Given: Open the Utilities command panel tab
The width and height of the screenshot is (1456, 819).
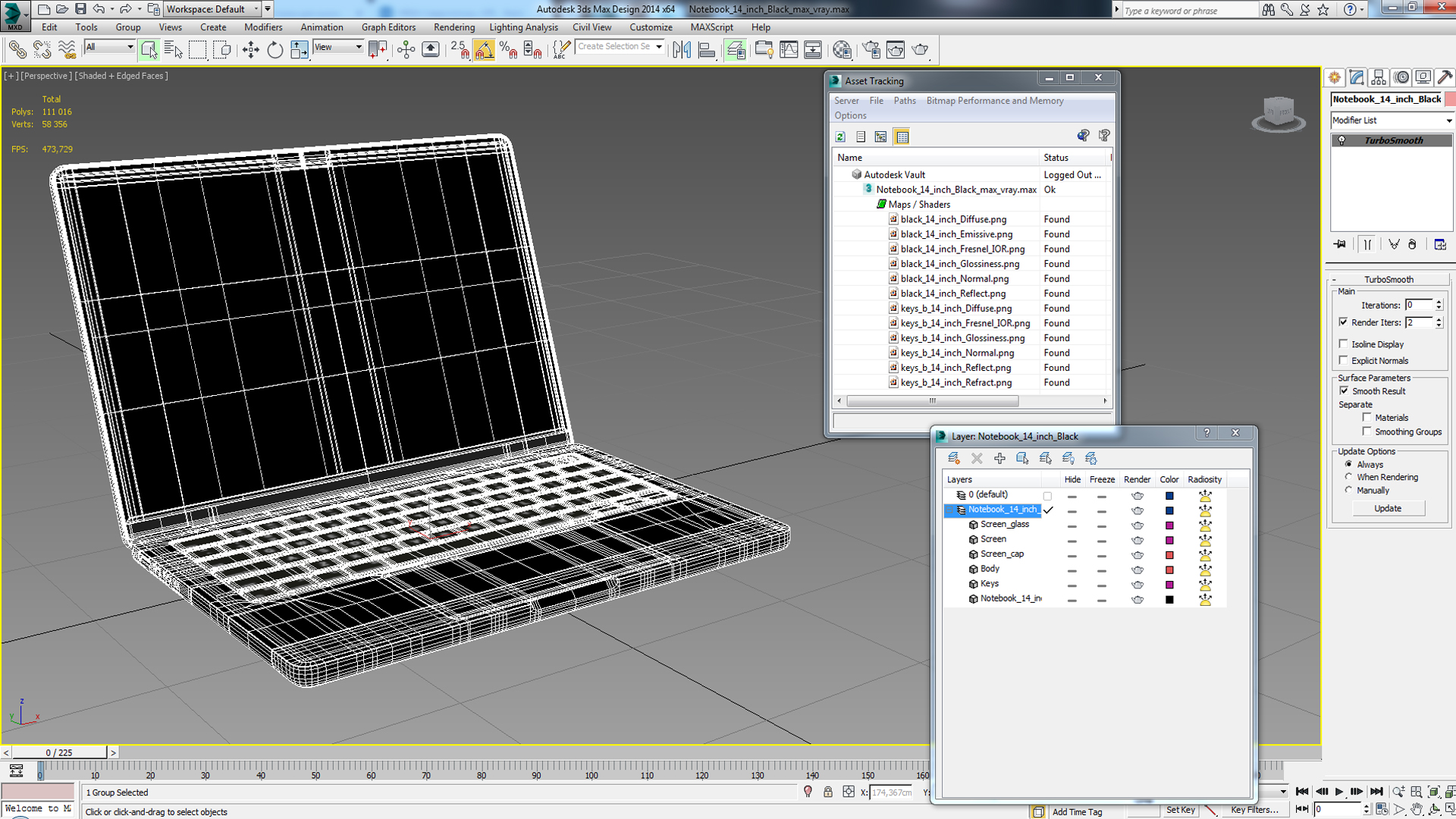Looking at the screenshot, I should pyautogui.click(x=1445, y=77).
